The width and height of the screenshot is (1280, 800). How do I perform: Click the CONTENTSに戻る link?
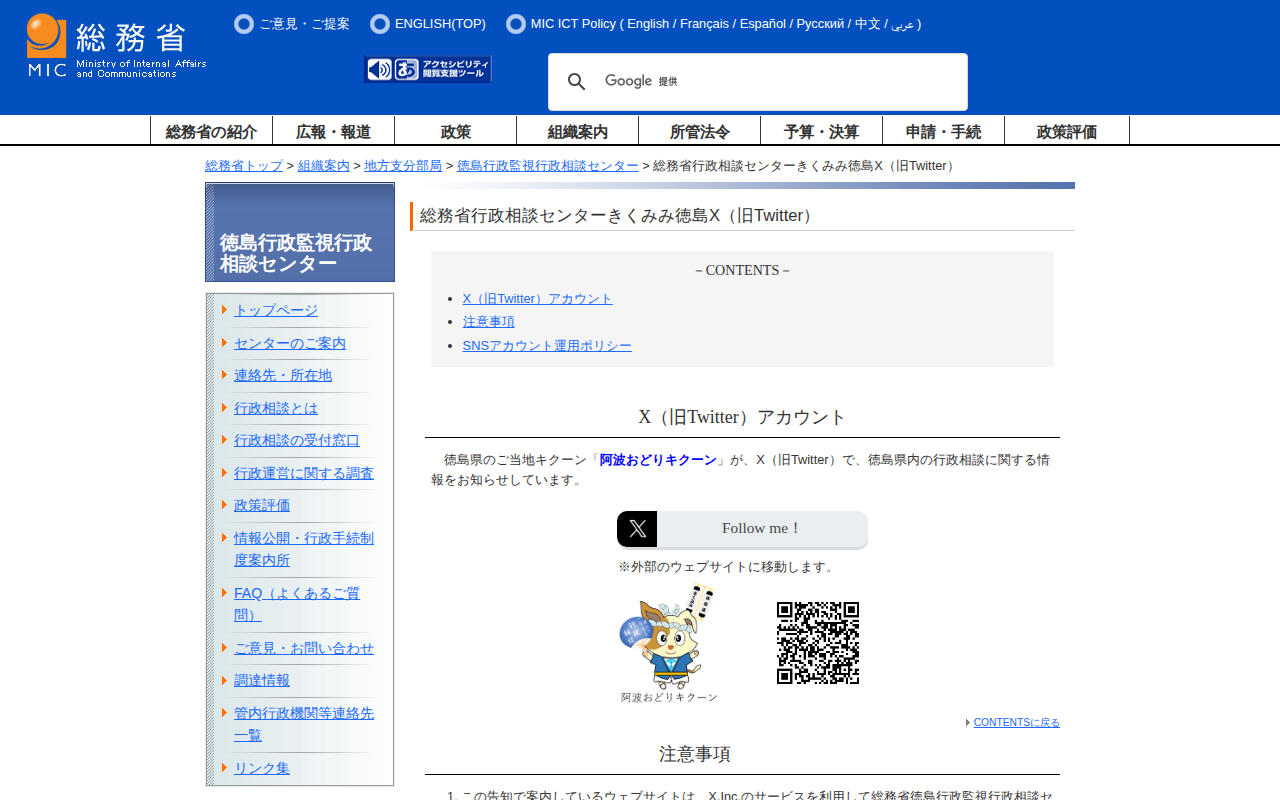click(x=1016, y=722)
